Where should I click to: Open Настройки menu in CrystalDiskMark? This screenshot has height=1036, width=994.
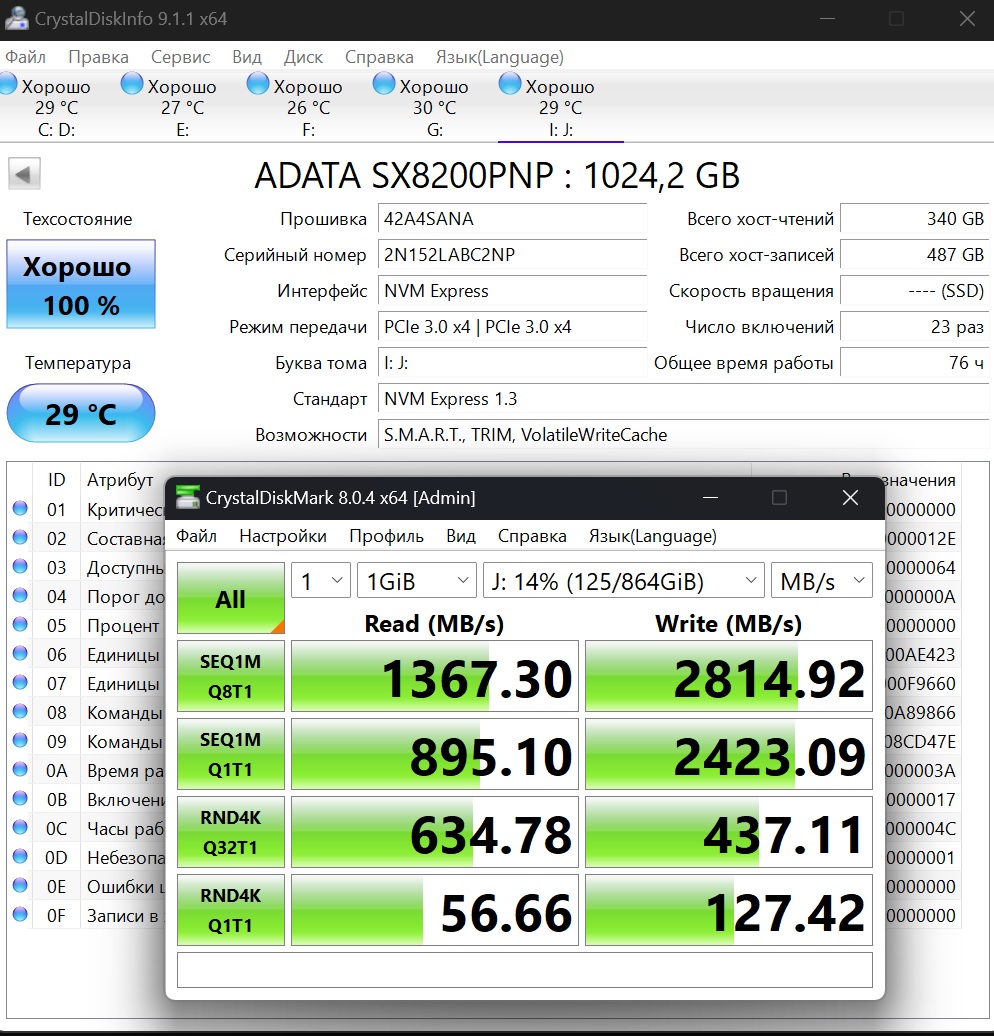283,536
